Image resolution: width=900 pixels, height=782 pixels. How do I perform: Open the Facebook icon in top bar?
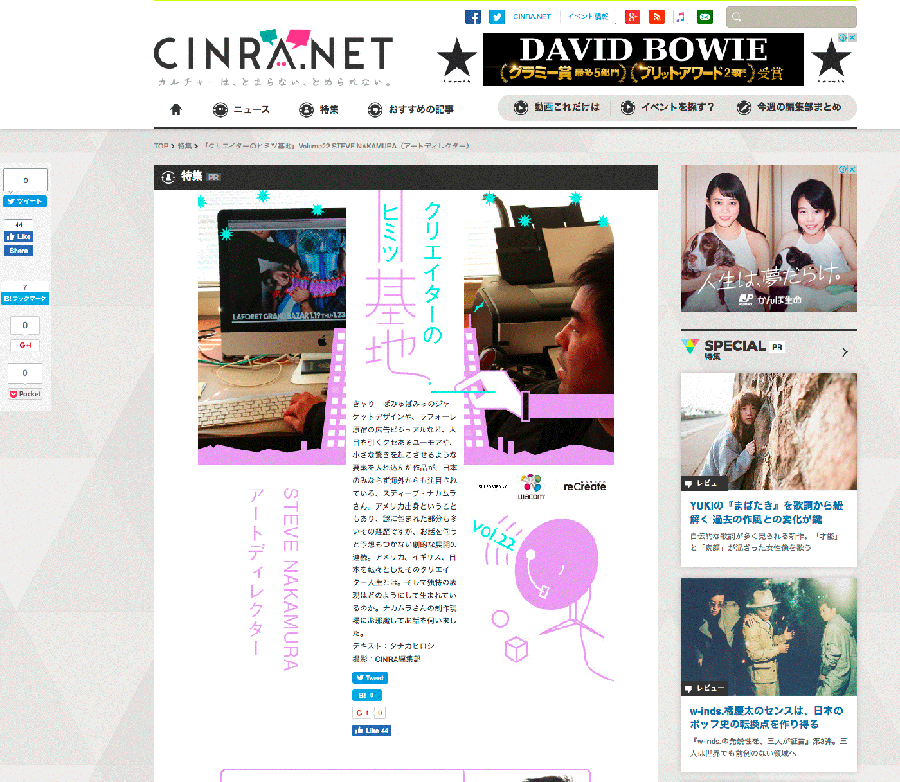[x=473, y=17]
